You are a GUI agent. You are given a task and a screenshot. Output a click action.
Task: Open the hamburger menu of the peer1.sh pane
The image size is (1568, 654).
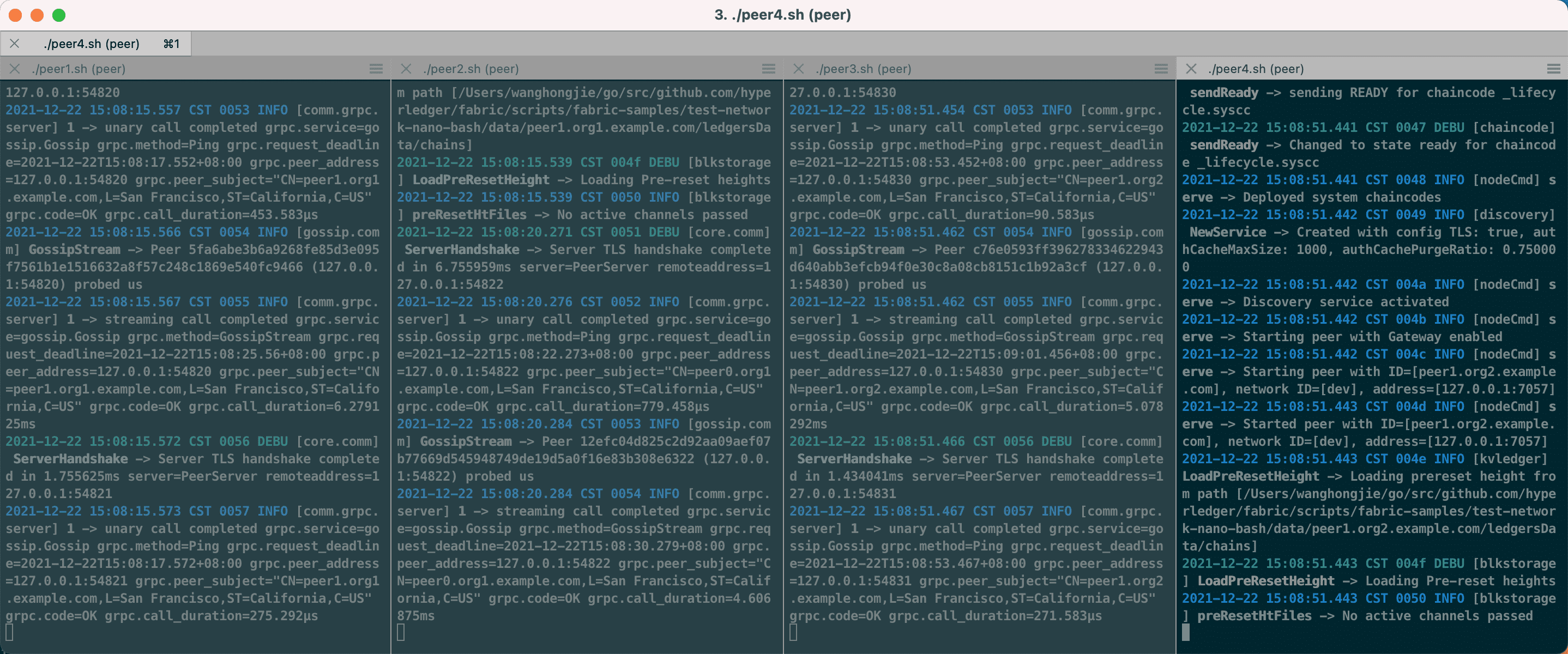click(x=376, y=69)
